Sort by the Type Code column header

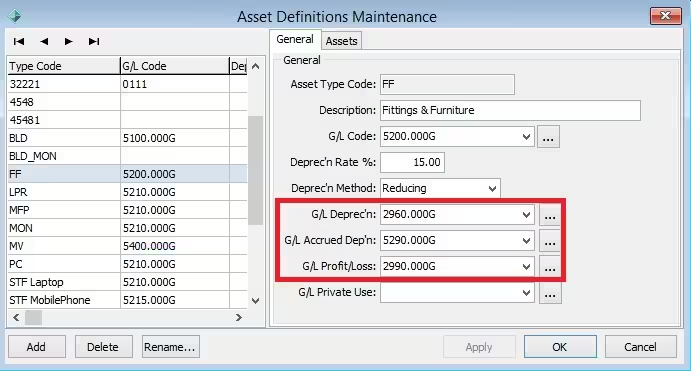(x=64, y=66)
